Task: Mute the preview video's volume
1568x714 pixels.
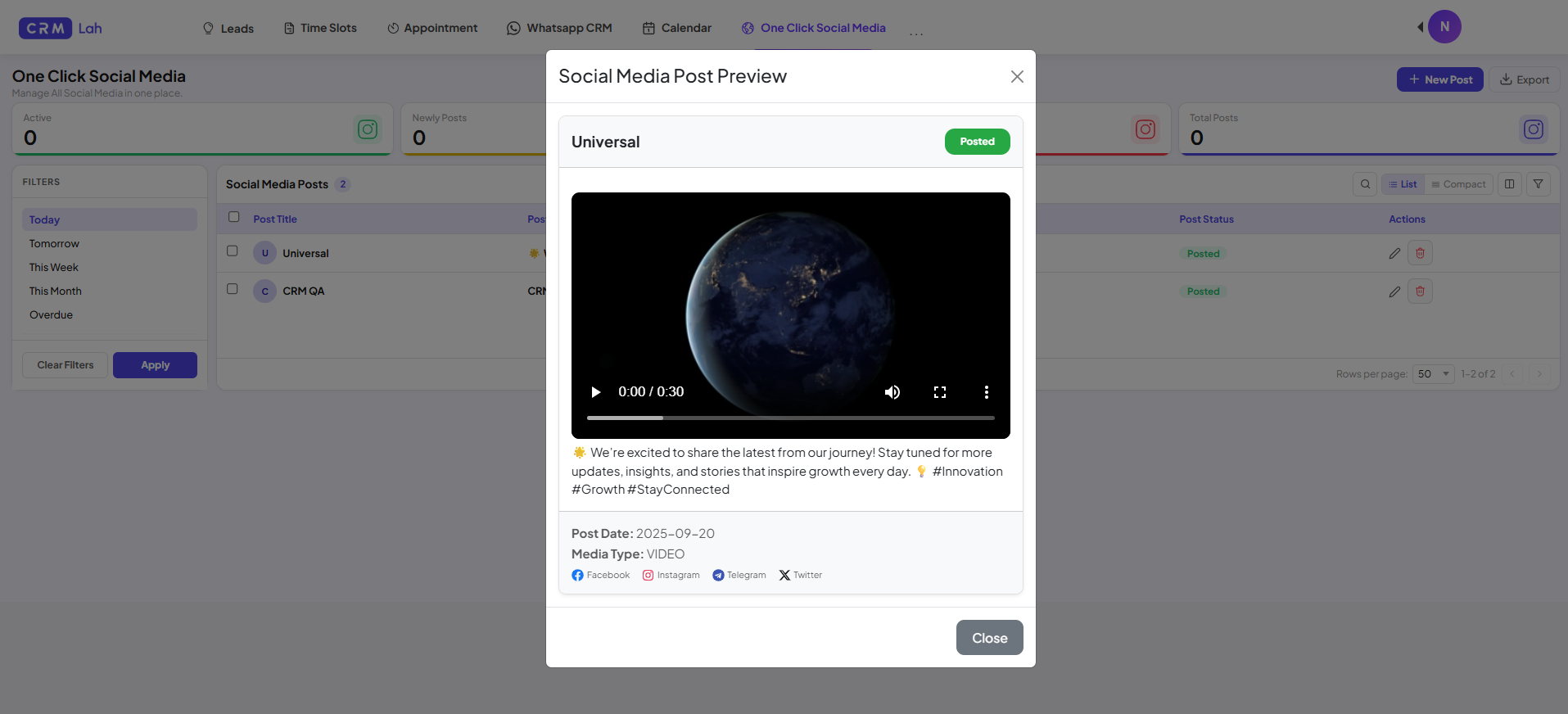Action: [892, 392]
